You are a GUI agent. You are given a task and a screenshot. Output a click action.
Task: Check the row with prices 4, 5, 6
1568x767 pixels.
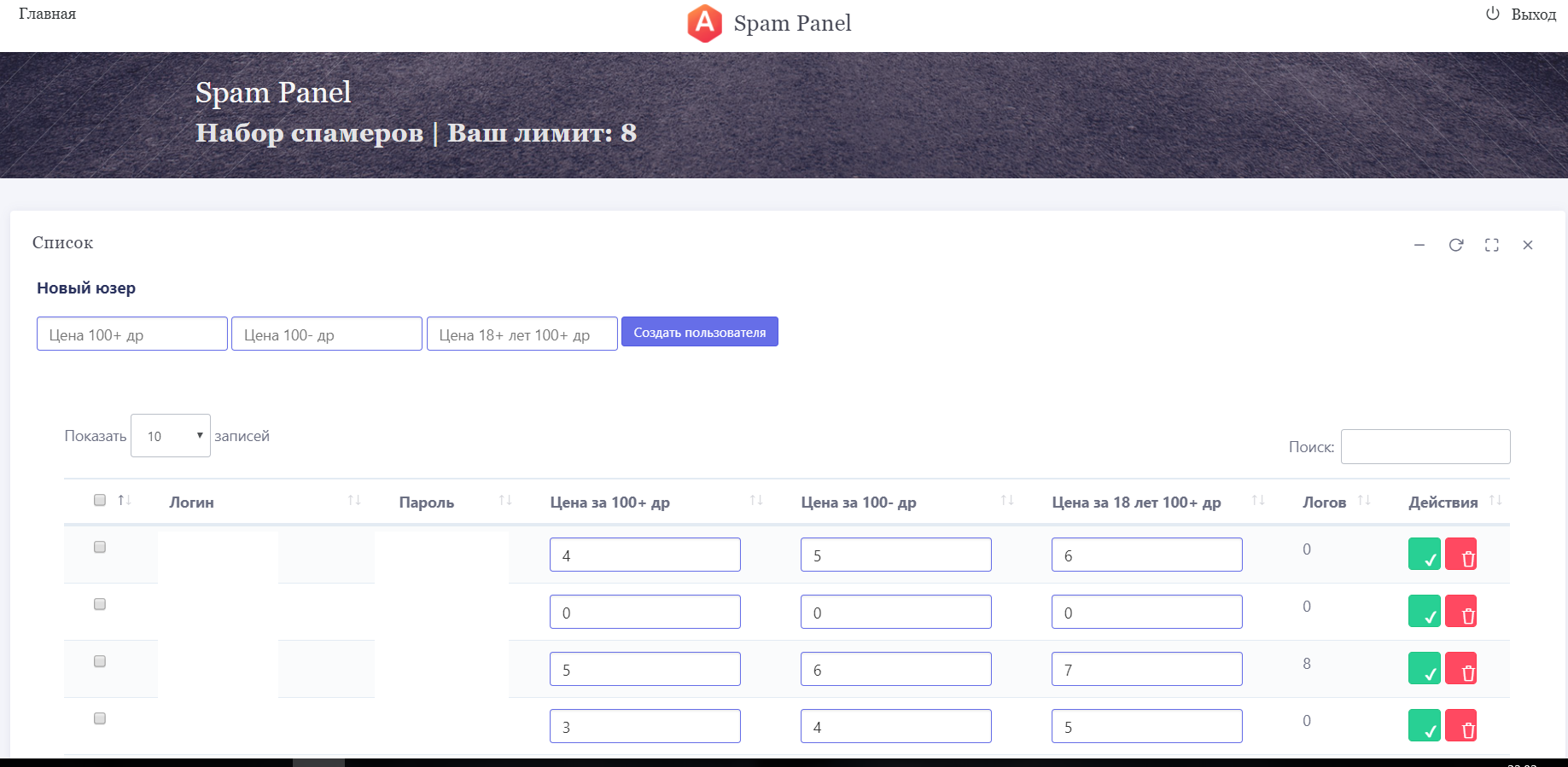tap(100, 547)
